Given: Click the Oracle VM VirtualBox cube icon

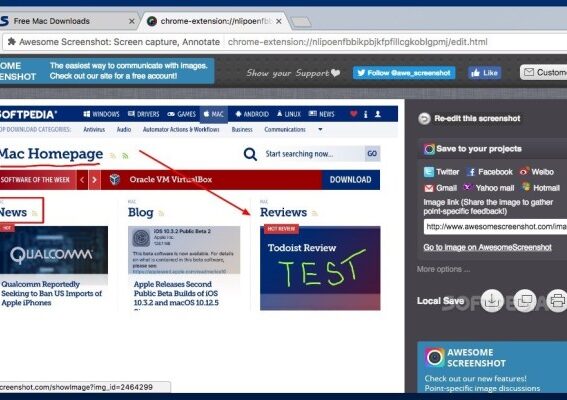Looking at the screenshot, I should click(x=115, y=179).
